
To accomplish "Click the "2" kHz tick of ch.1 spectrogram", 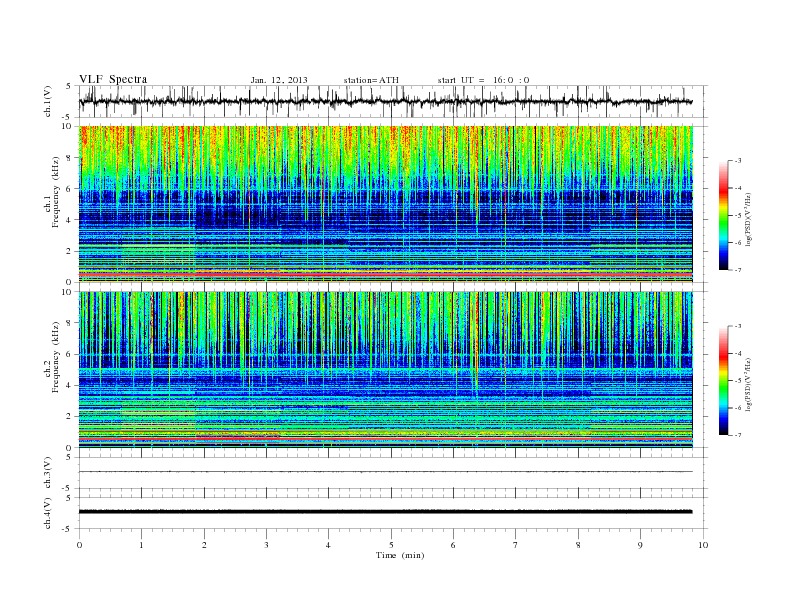I will (x=69, y=251).
